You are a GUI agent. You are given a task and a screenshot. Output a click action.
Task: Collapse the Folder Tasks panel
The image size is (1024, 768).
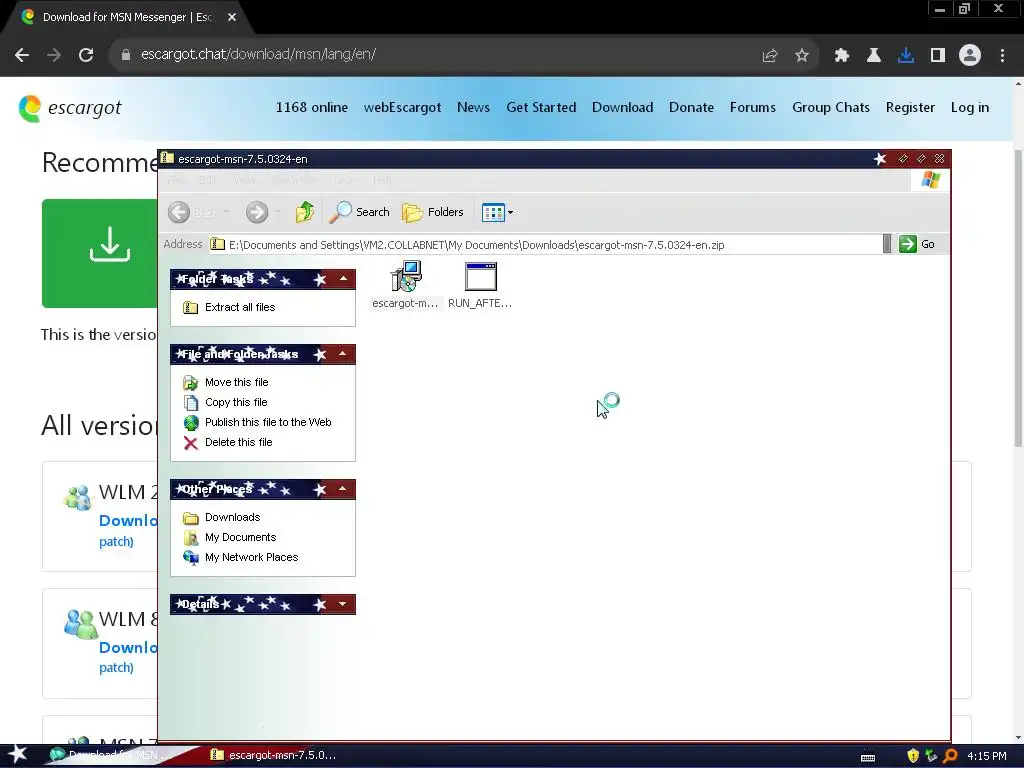343,279
